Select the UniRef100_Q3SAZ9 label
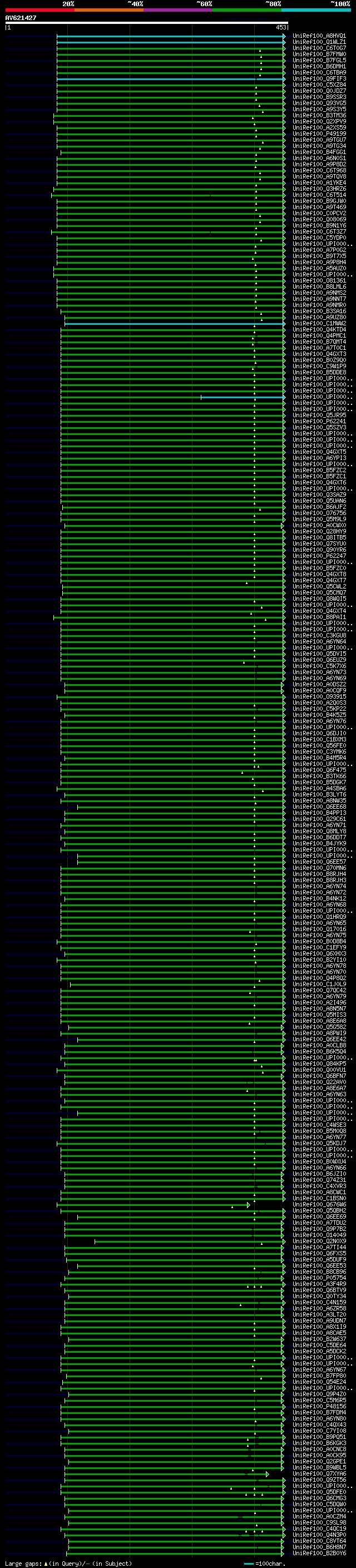This screenshot has height=1568, width=356. pyautogui.click(x=319, y=495)
